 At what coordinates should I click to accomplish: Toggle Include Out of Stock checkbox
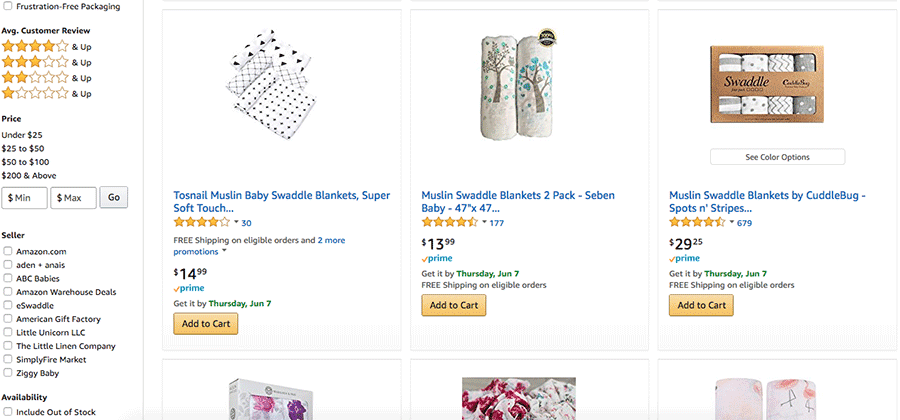point(8,412)
